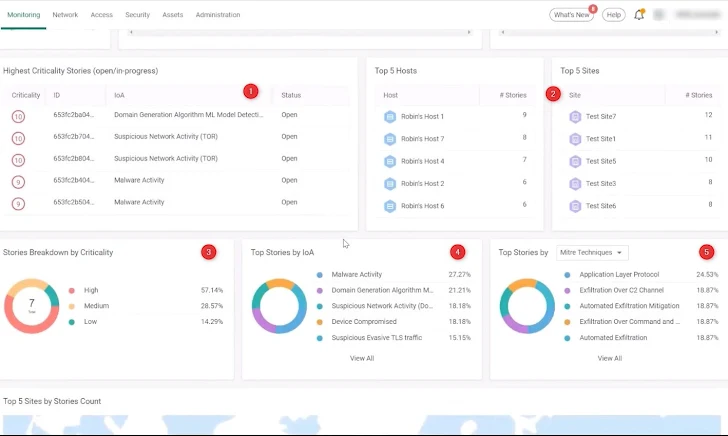Click View All under Top Stories by IoA
The width and height of the screenshot is (728, 436).
pyautogui.click(x=362, y=358)
